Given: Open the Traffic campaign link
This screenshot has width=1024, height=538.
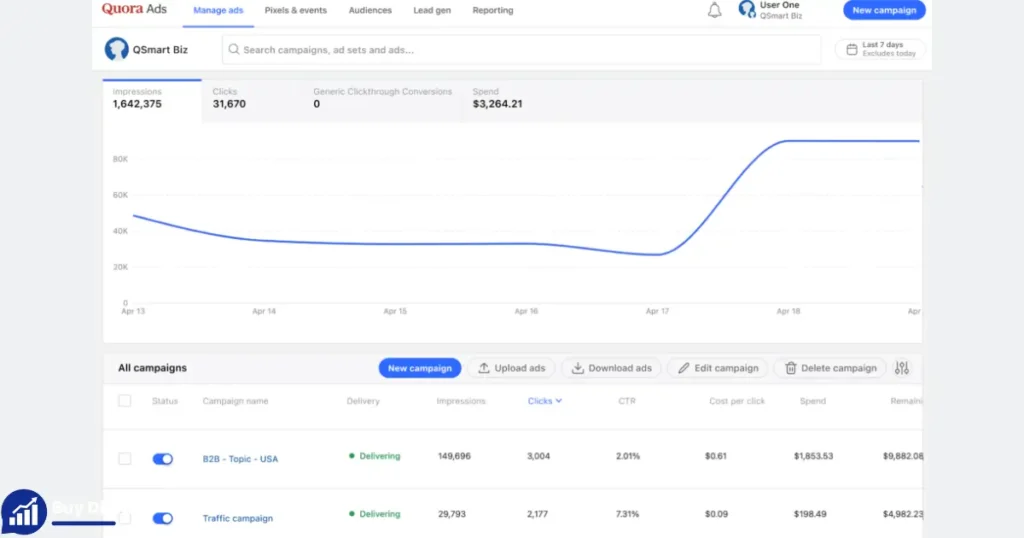Looking at the screenshot, I should tap(238, 518).
